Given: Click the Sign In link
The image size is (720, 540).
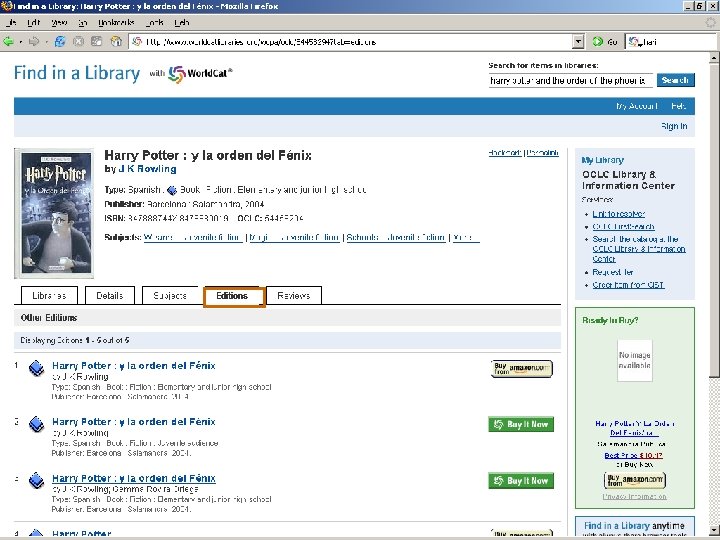Looking at the screenshot, I should pyautogui.click(x=674, y=126).
